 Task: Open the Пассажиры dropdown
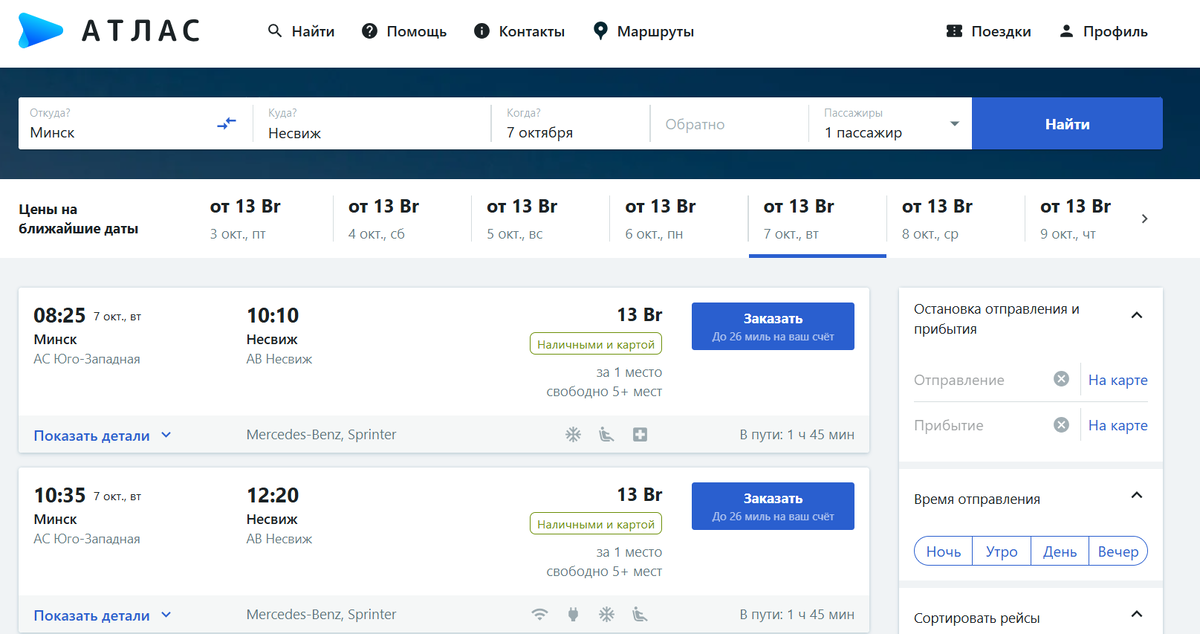tap(892, 123)
